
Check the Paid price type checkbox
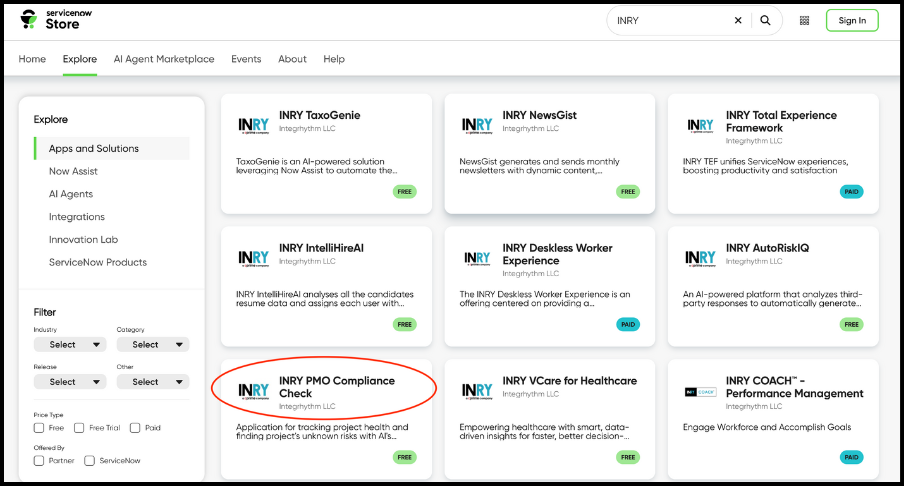click(135, 428)
